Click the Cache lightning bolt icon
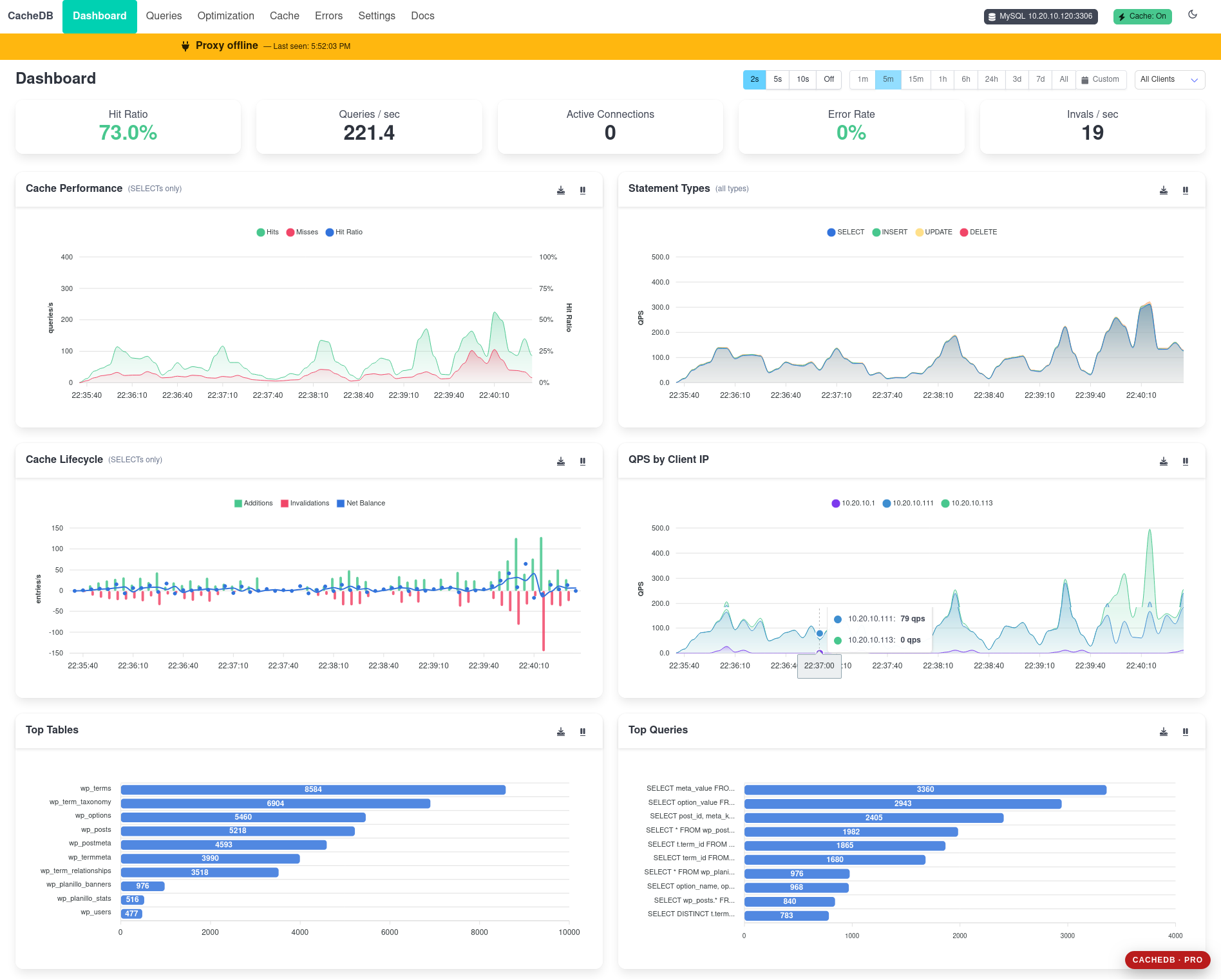 point(1122,17)
